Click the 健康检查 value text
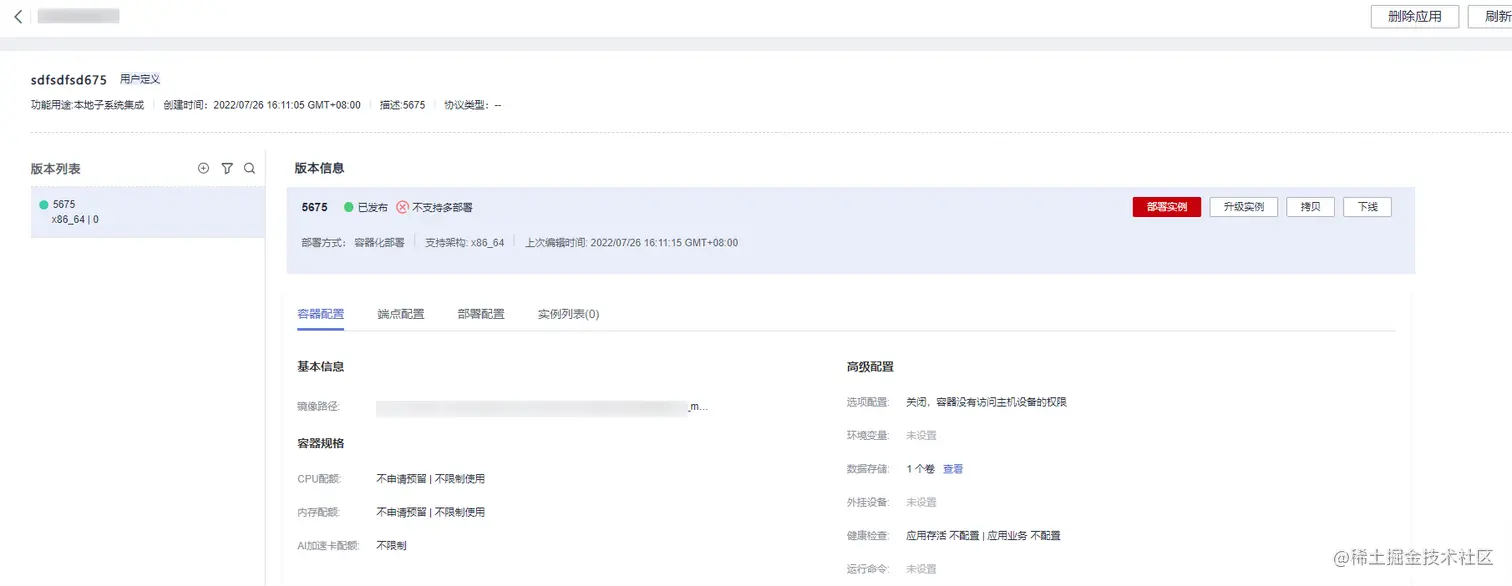 983,536
